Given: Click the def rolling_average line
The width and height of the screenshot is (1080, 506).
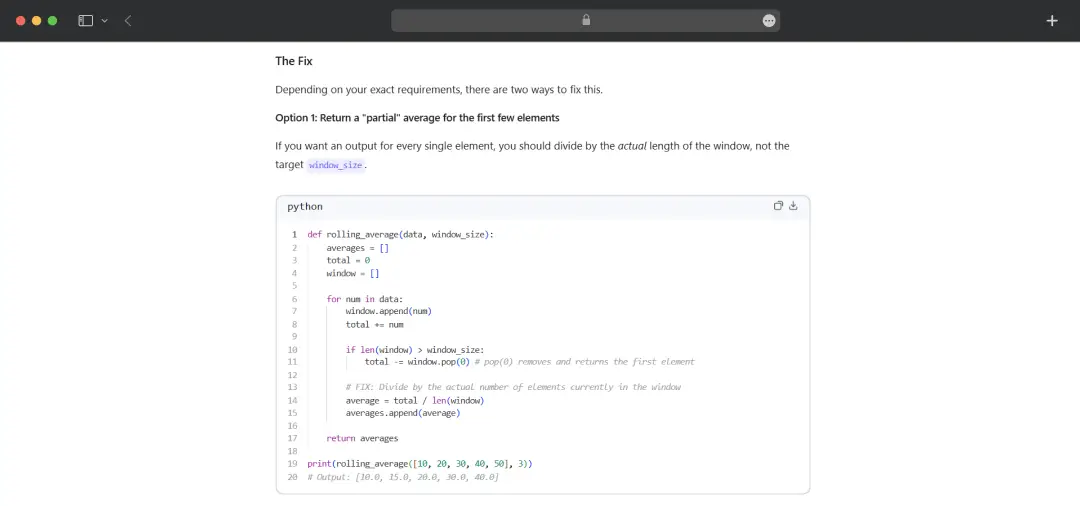Looking at the screenshot, I should pos(401,235).
